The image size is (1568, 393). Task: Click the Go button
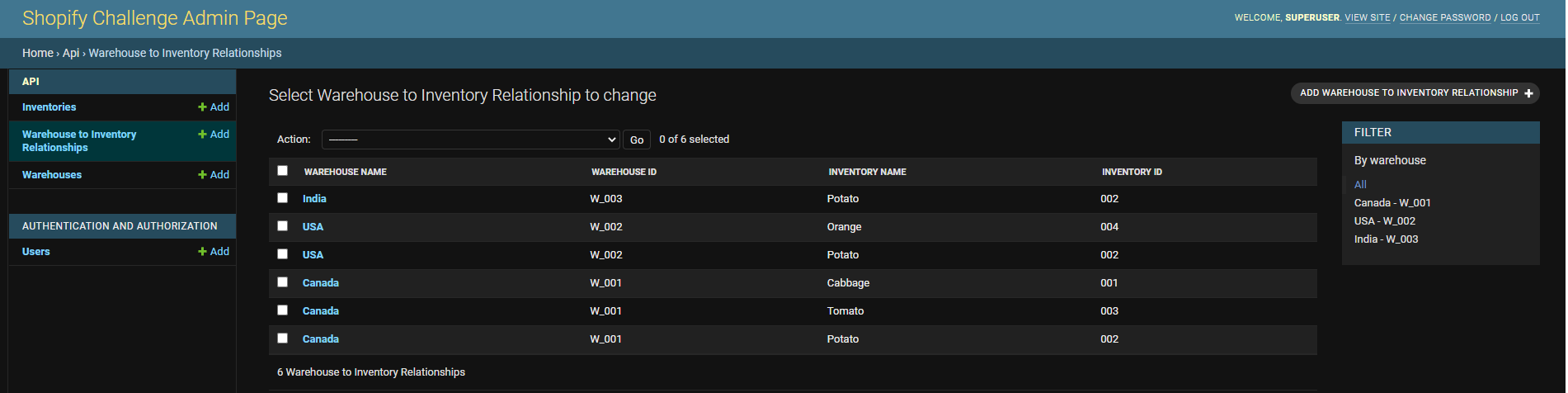[637, 140]
